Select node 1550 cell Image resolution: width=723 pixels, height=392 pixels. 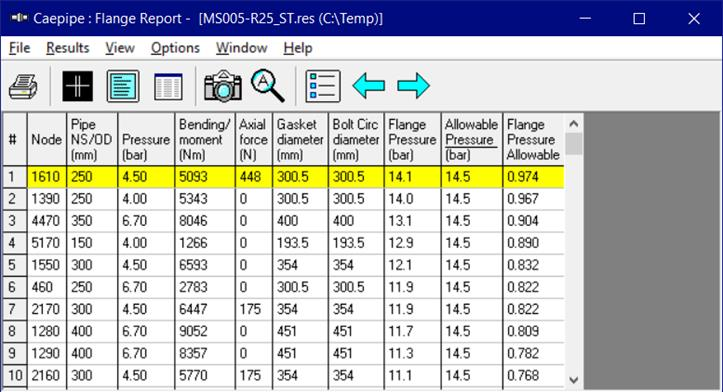47,265
